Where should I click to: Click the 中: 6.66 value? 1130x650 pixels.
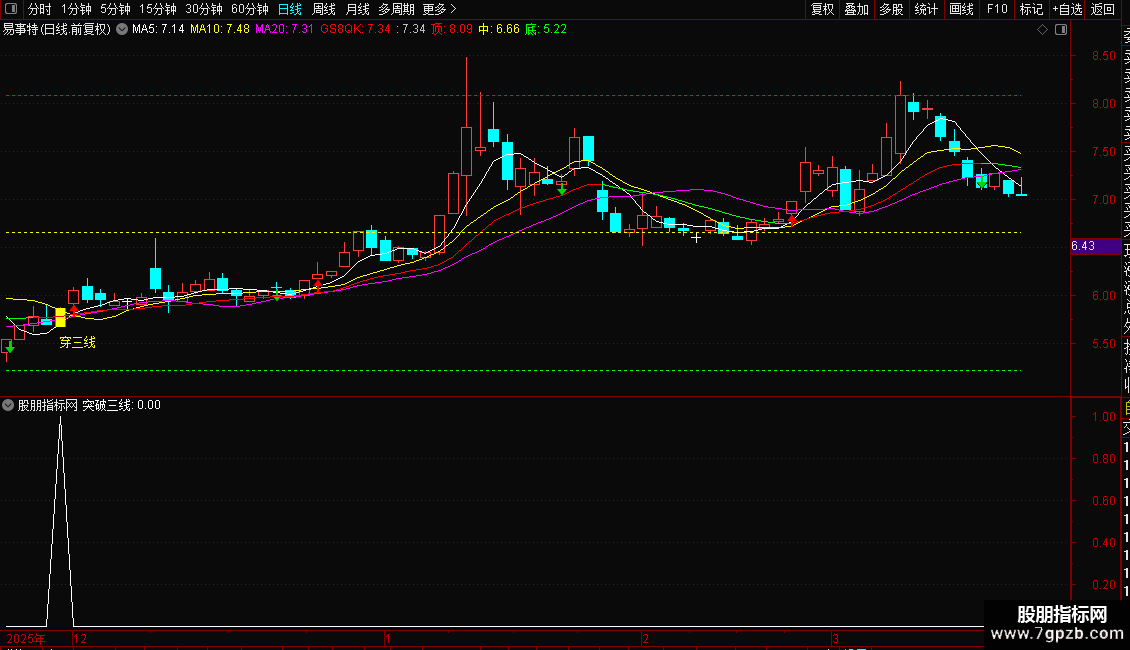(499, 30)
